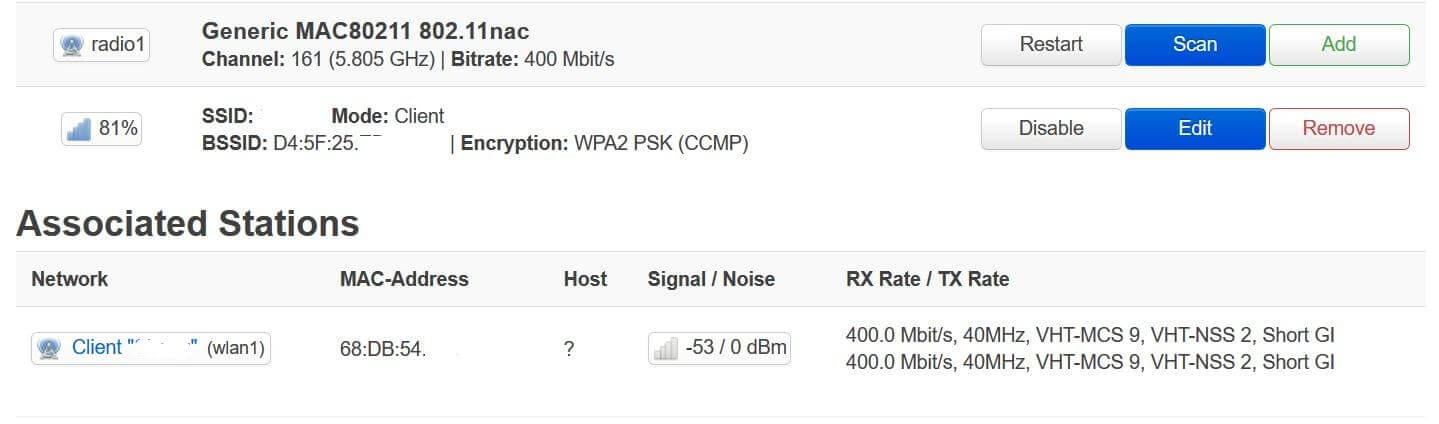Image resolution: width=1439 pixels, height=424 pixels.
Task: Click the RX Rate / TX Rate header
Action: point(927,279)
